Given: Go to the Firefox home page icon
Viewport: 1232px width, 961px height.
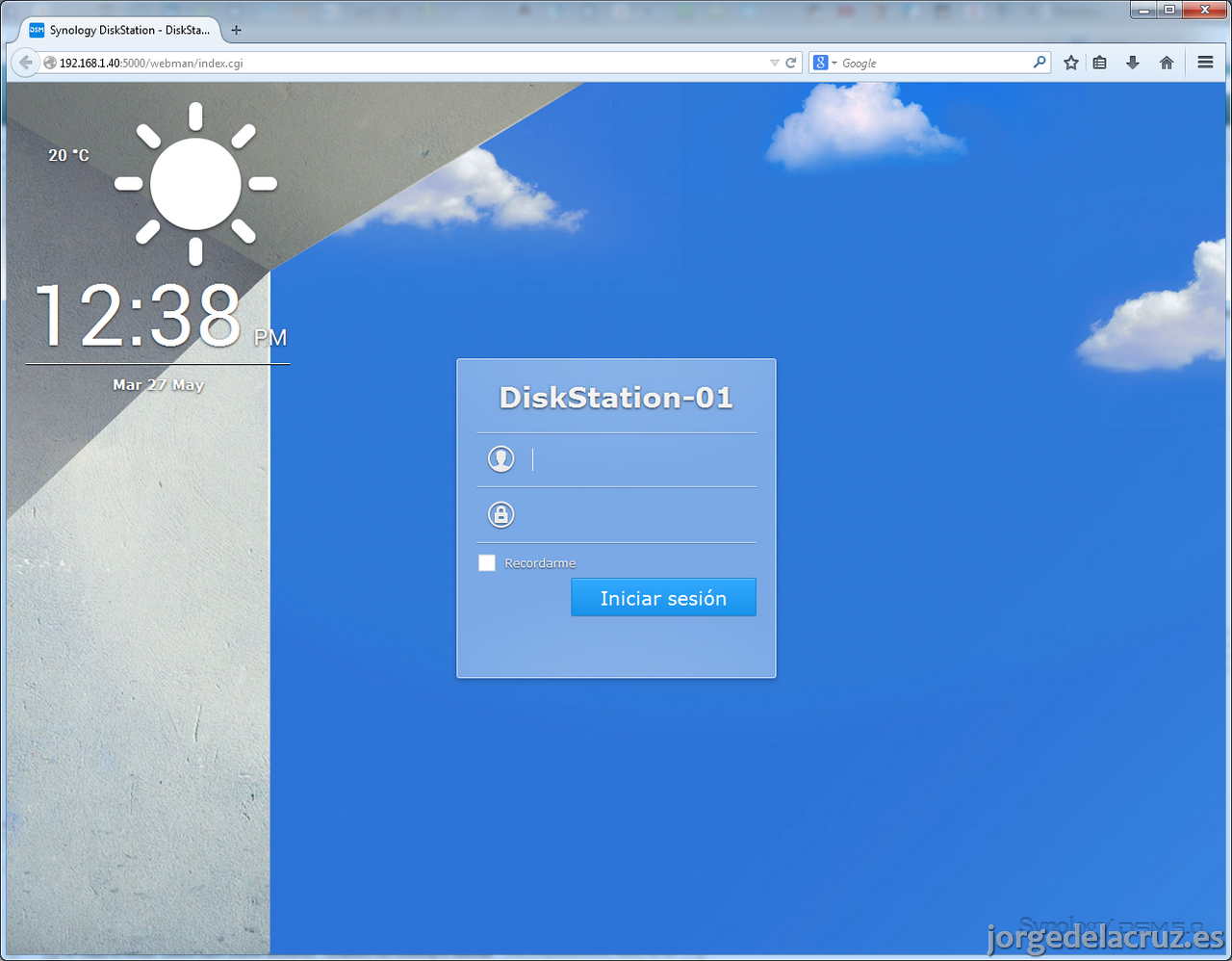Looking at the screenshot, I should point(1167,63).
